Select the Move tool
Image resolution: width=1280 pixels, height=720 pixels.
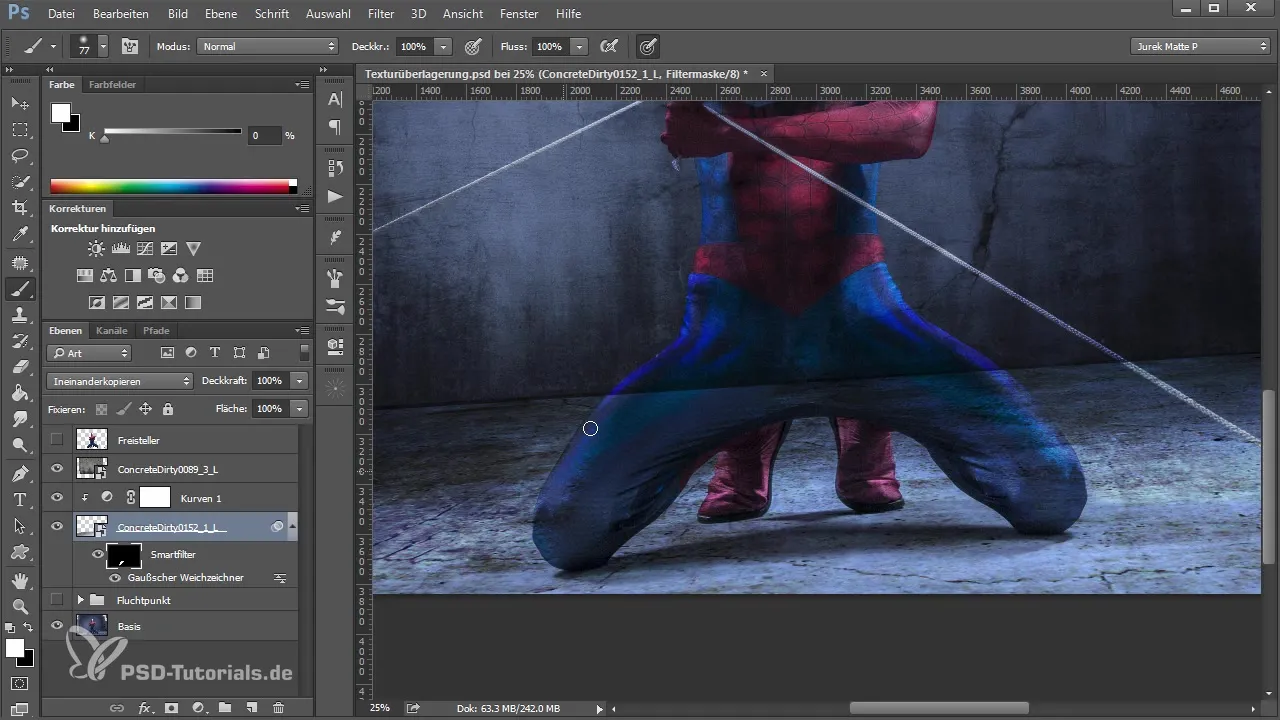(x=19, y=104)
